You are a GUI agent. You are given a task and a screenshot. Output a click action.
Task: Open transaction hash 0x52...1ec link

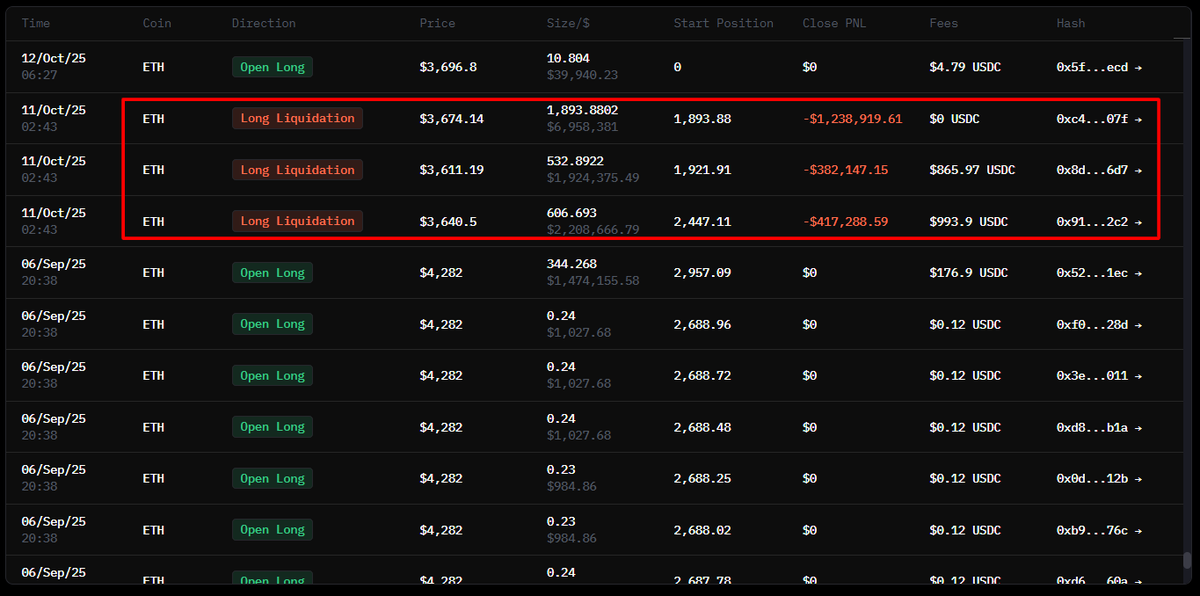pos(1098,273)
